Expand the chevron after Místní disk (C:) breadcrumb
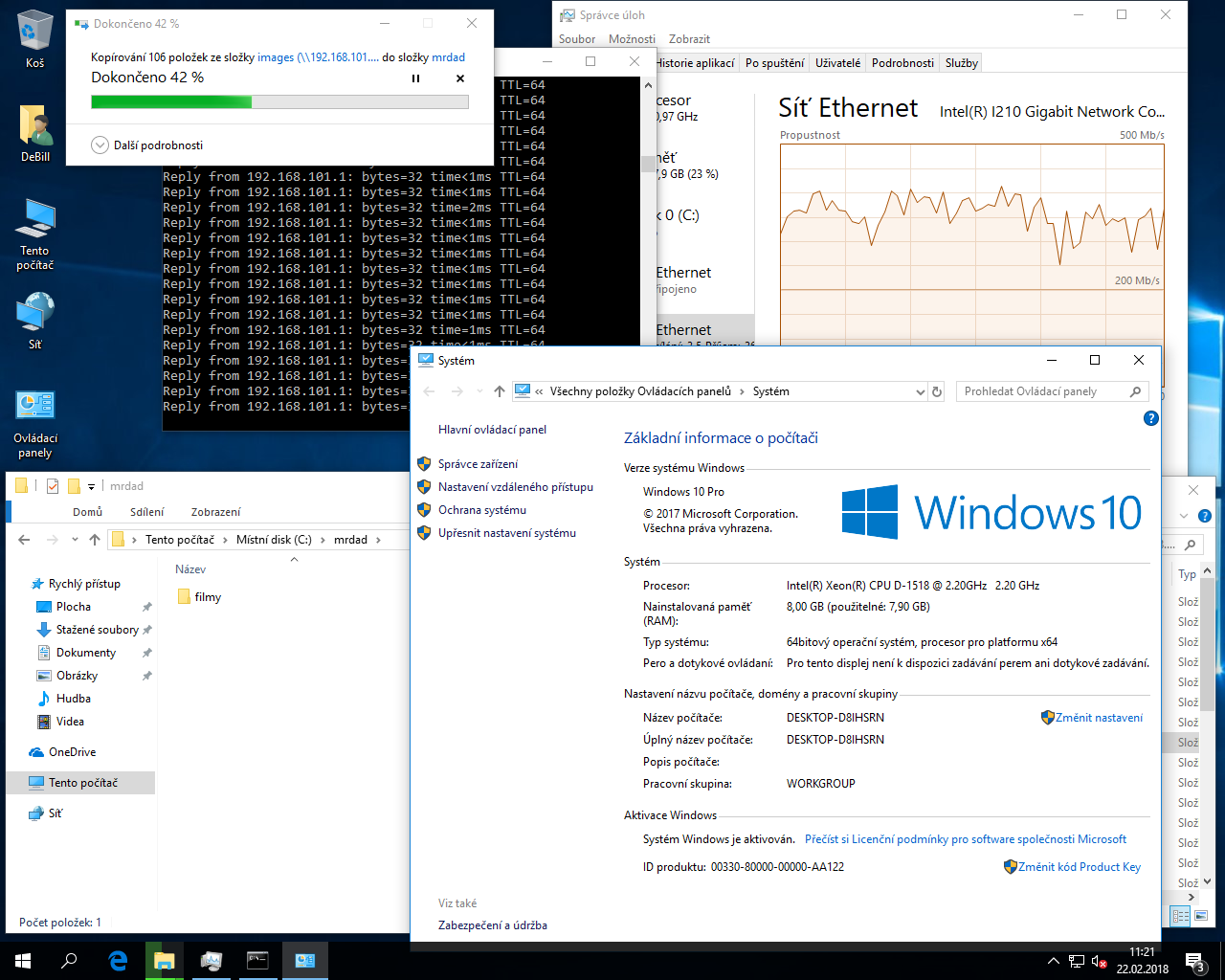 (323, 540)
